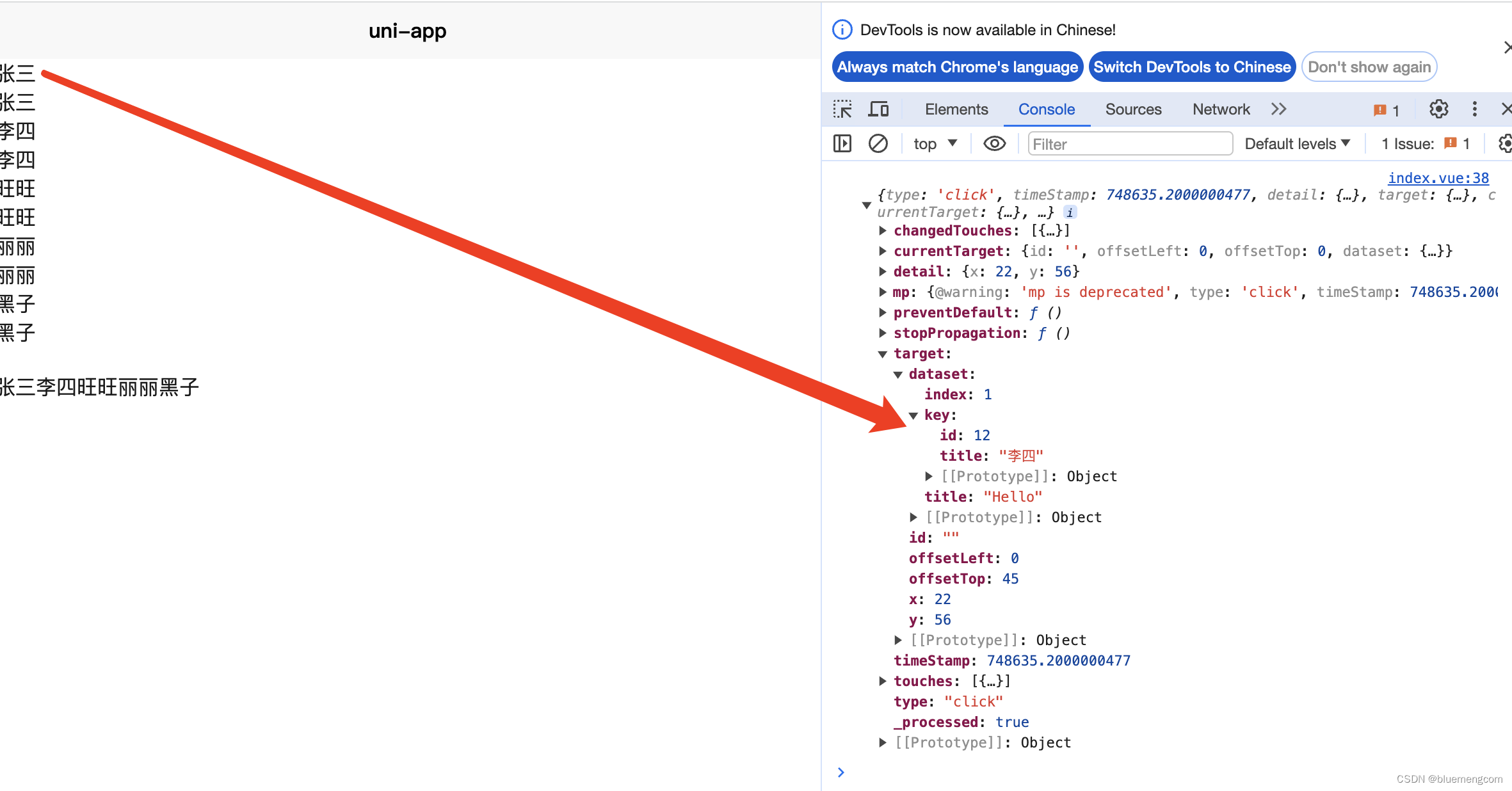Viewport: 1512px width, 791px height.
Task: Open the customize DevTools three-dot menu
Action: (1474, 109)
